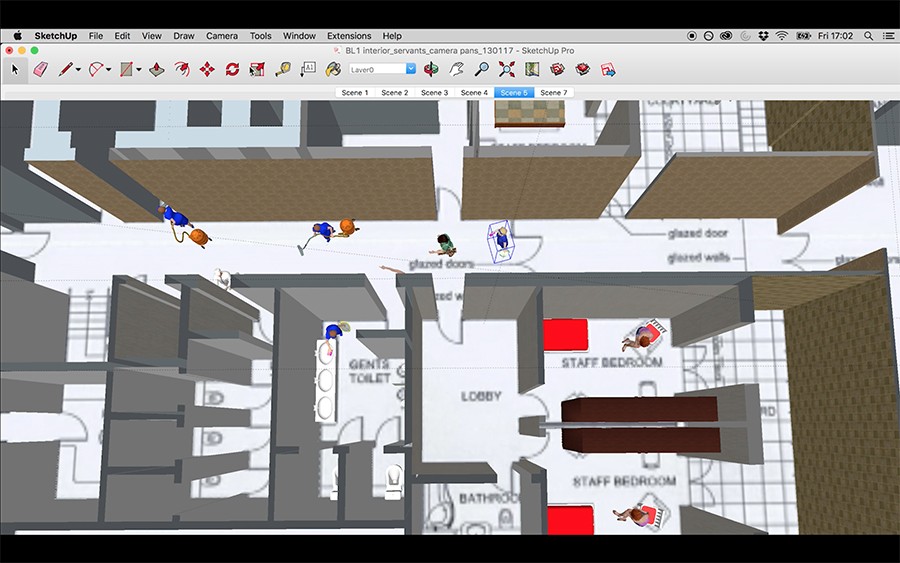The image size is (900, 563).
Task: Open the View menu
Action: (x=152, y=36)
